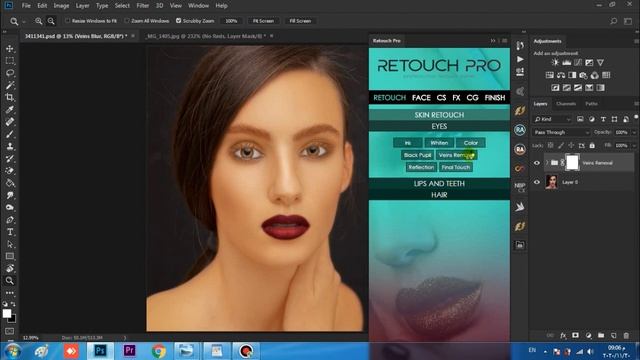Image resolution: width=640 pixels, height=360 pixels.
Task: Expand SKIN RETOUCH section
Action: [439, 115]
